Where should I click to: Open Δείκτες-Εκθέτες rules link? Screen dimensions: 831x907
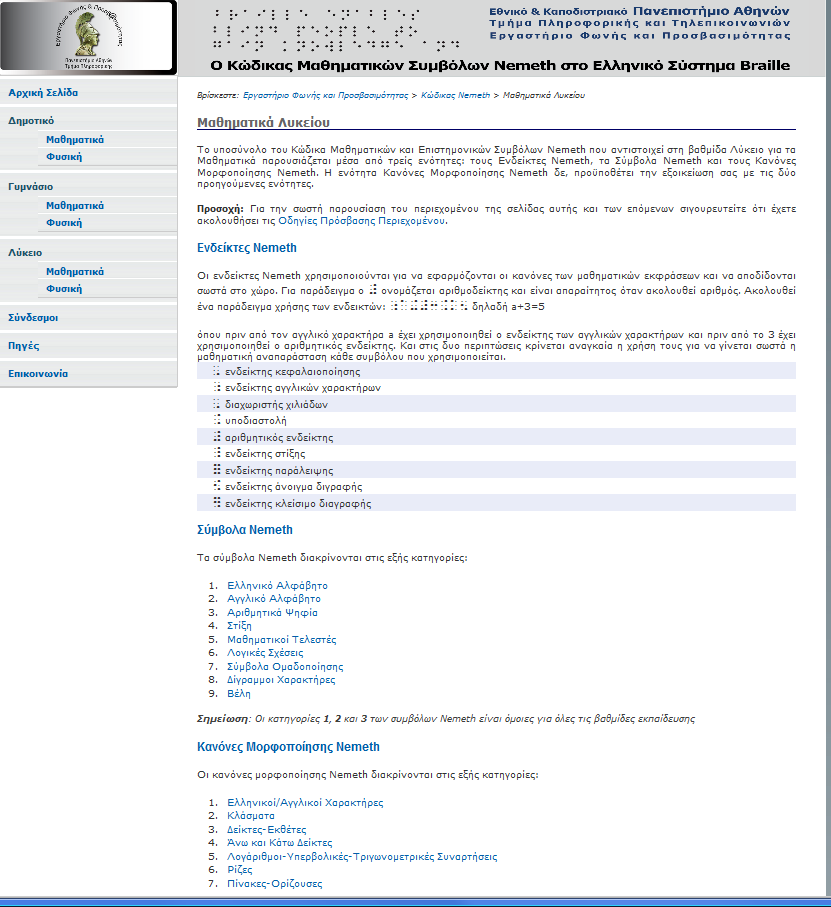coord(266,829)
